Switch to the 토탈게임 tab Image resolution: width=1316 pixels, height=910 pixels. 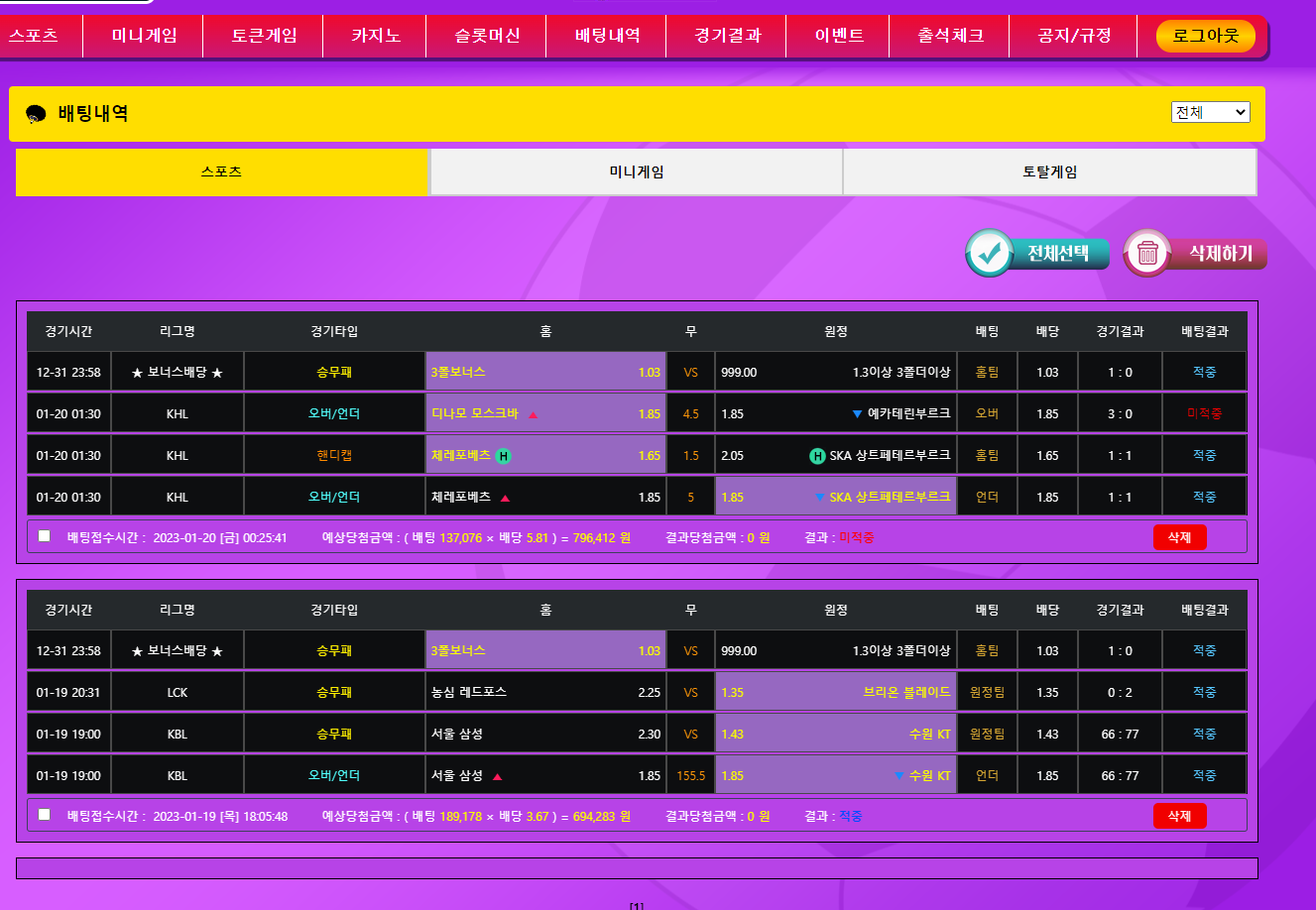point(1049,172)
